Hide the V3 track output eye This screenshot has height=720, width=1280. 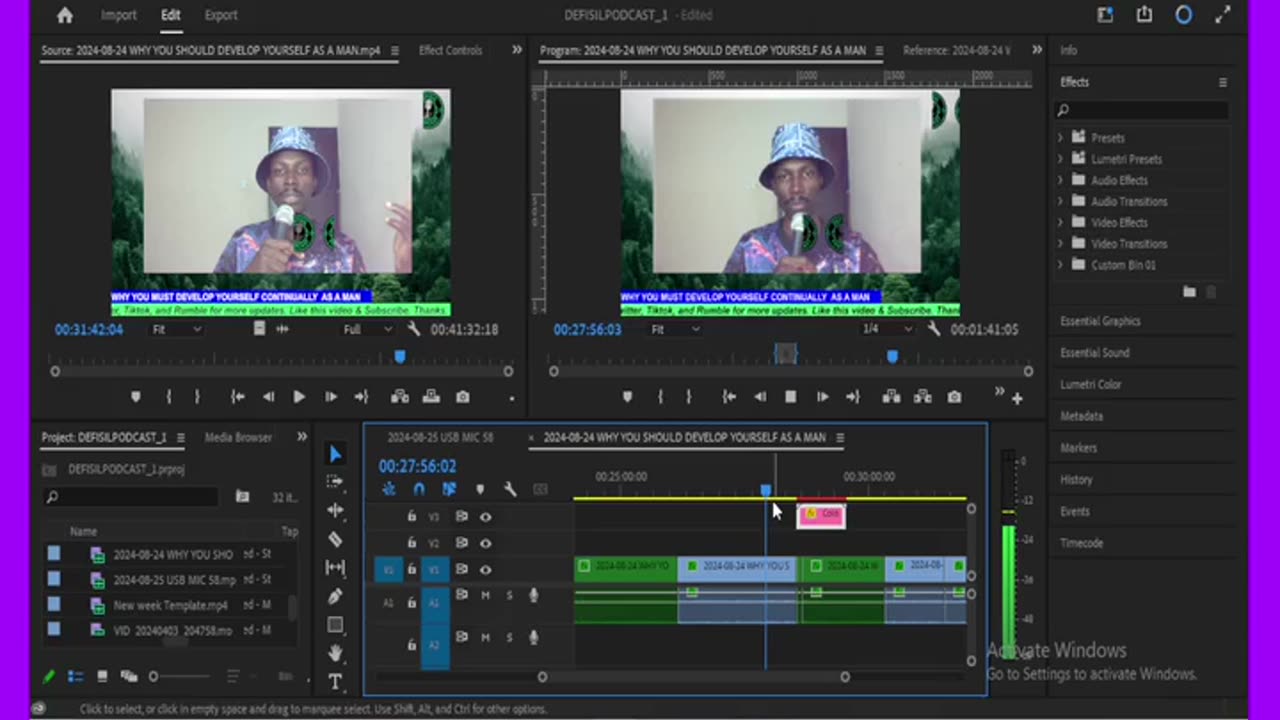pos(485,517)
